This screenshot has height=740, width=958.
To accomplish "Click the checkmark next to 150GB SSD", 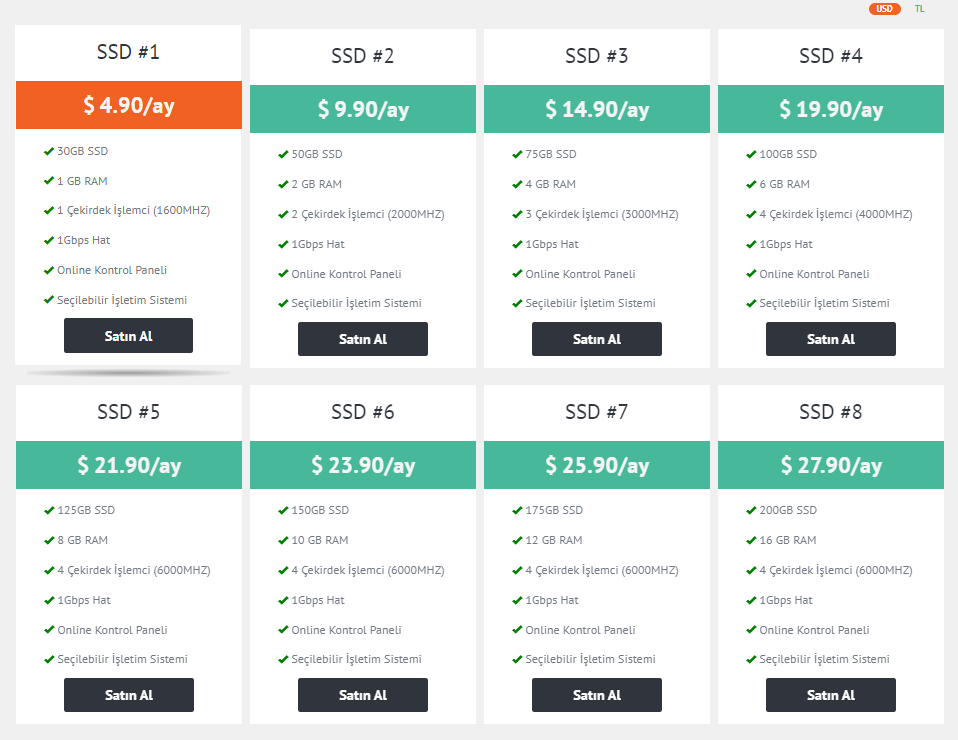I will tap(283, 511).
